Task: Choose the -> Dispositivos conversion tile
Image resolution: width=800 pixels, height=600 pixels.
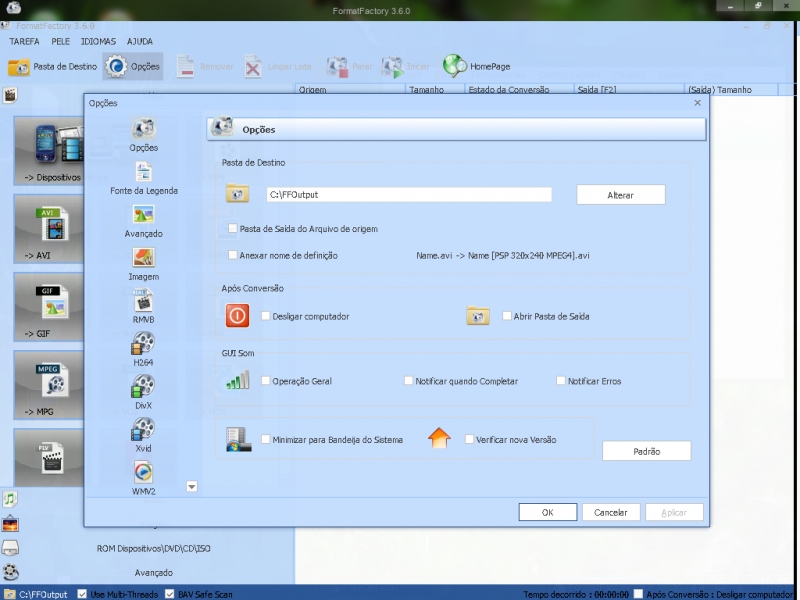Action: (x=49, y=151)
